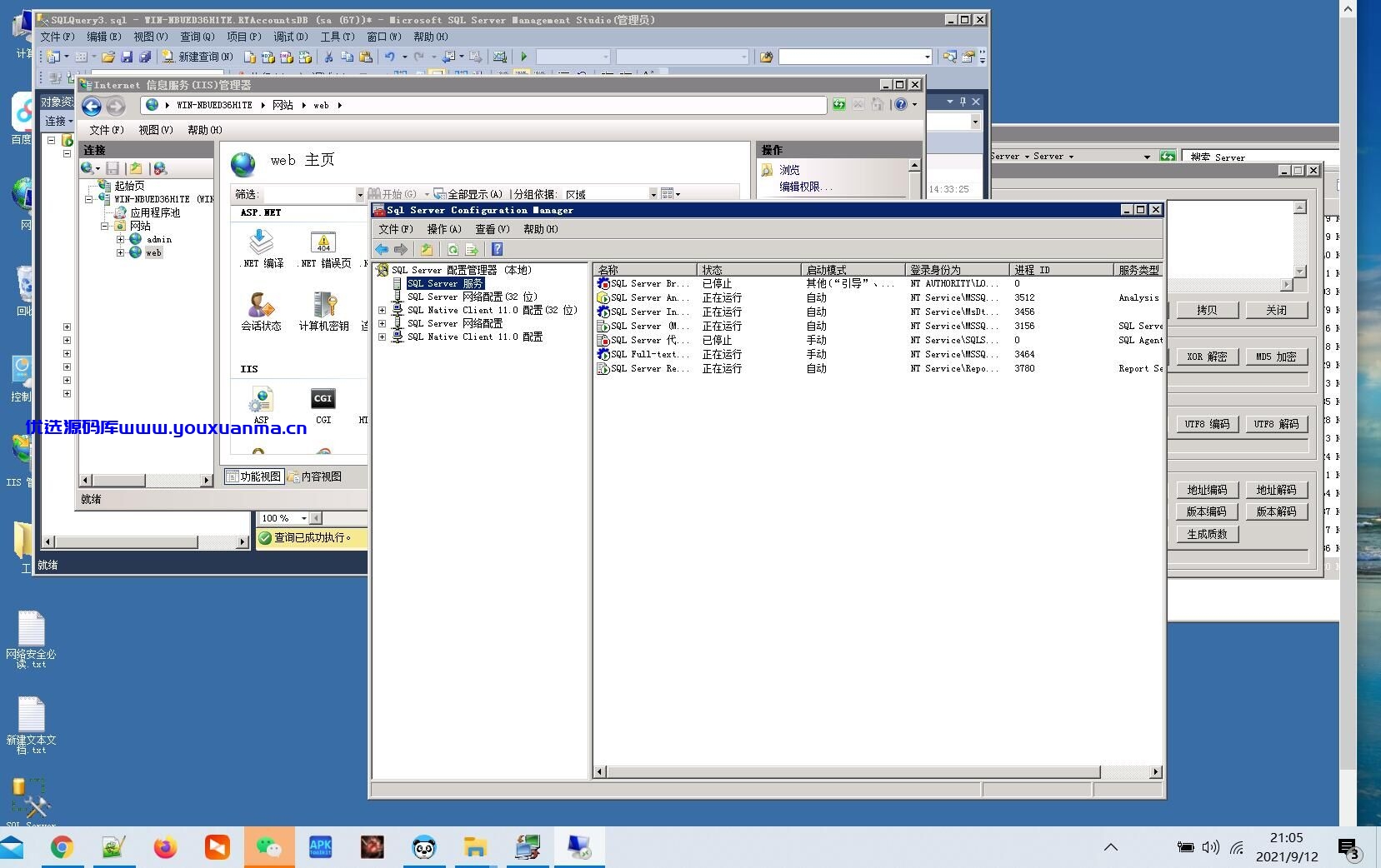This screenshot has height=868, width=1381.
Task: Open the 操作(A) menu in Configuration Manager
Action: pyautogui.click(x=444, y=229)
